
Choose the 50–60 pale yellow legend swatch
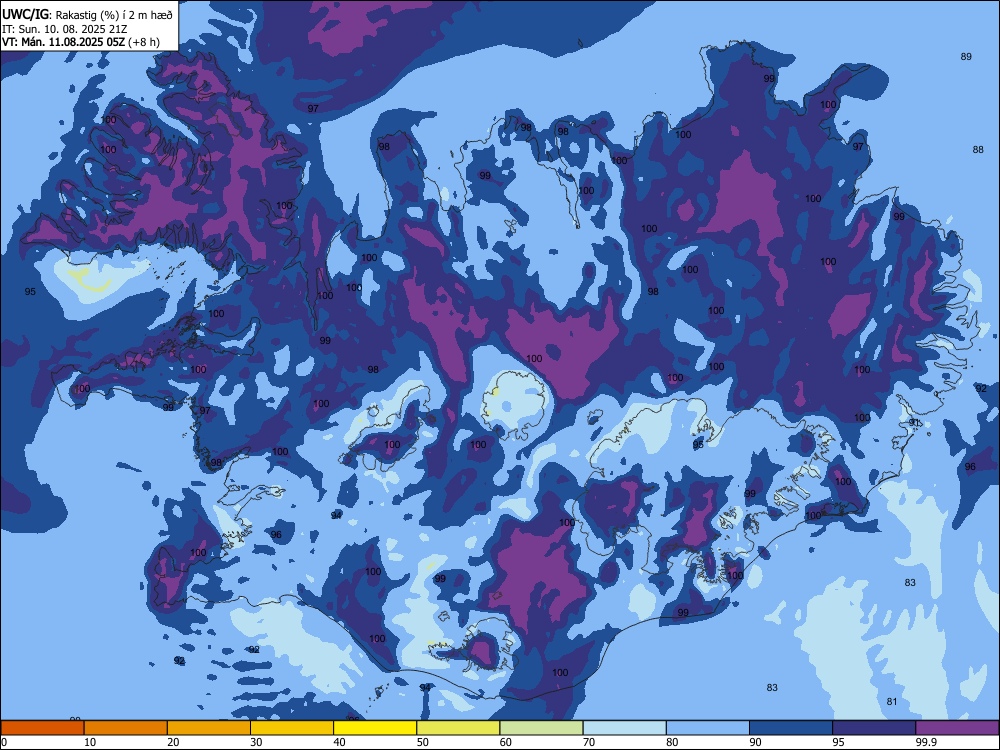(458, 728)
